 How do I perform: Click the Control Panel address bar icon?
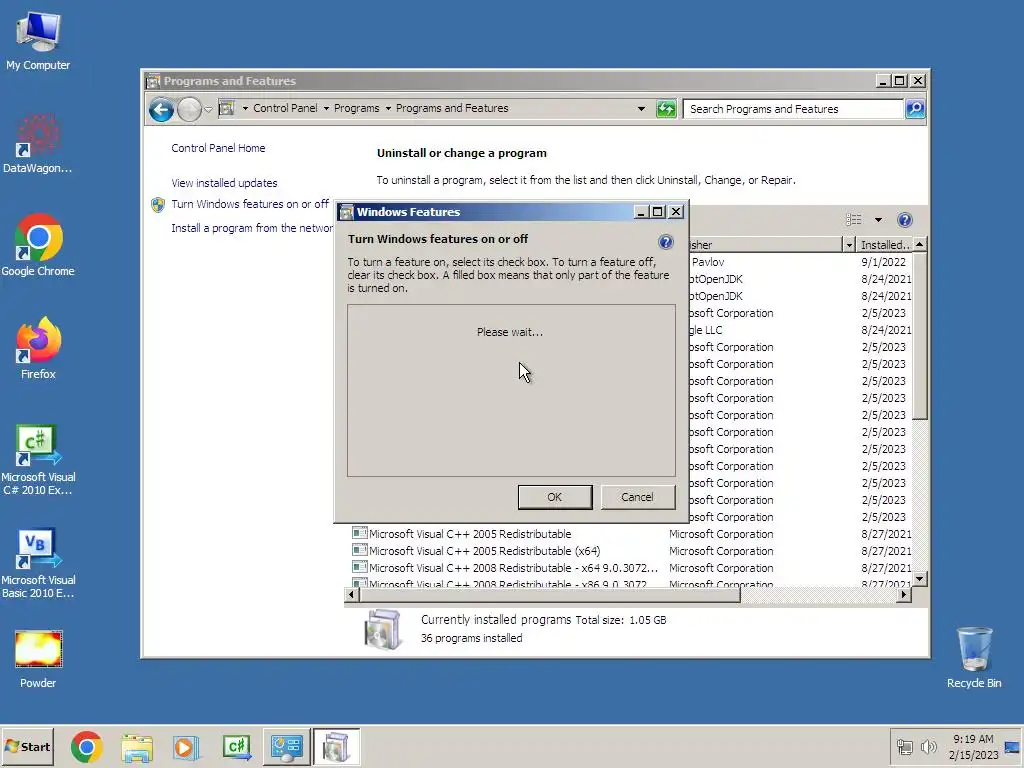click(227, 108)
